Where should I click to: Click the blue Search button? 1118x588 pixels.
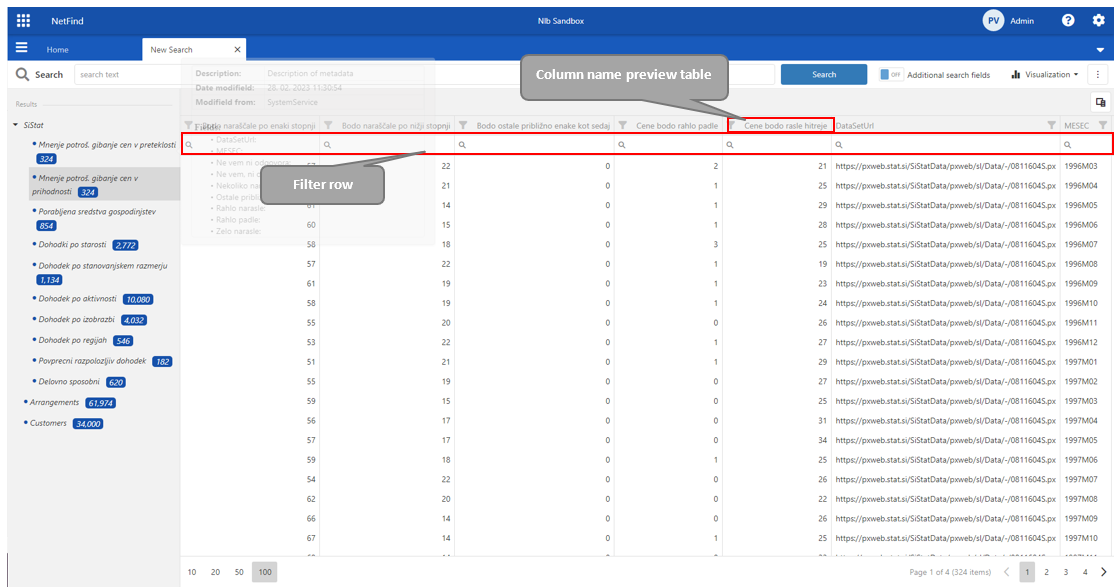tap(823, 75)
